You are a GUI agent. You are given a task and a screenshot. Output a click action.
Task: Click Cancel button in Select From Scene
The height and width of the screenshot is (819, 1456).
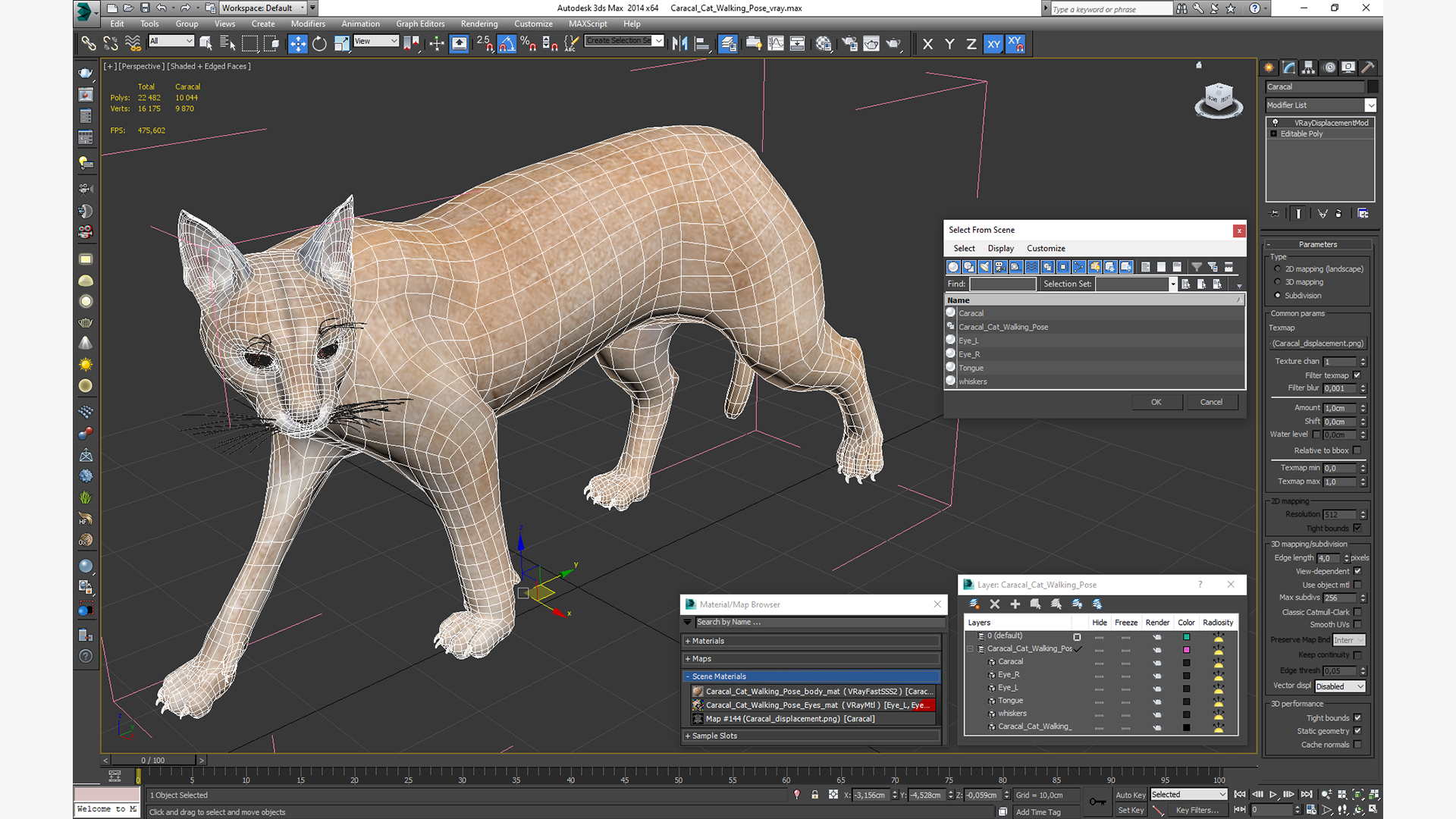(x=1211, y=401)
